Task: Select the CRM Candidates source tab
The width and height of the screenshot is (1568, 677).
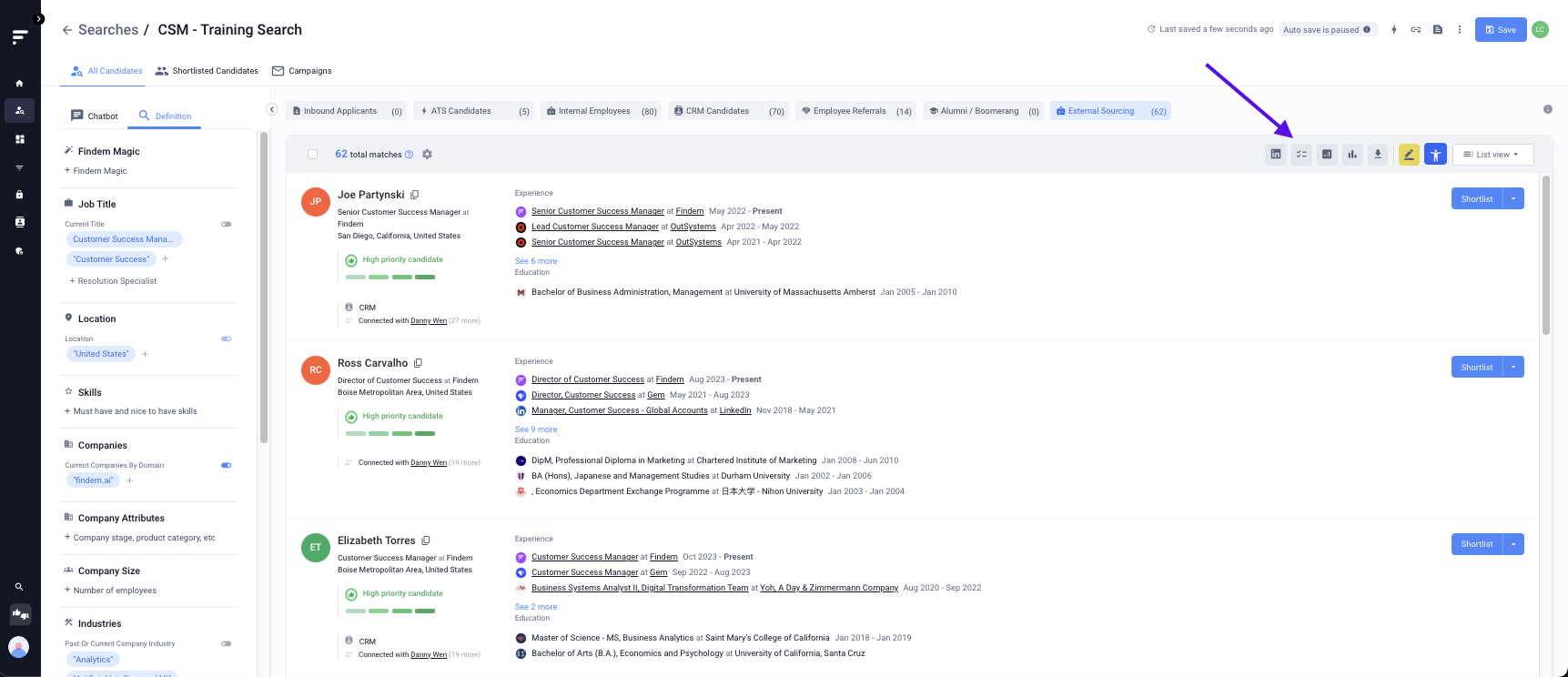Action: click(x=728, y=111)
